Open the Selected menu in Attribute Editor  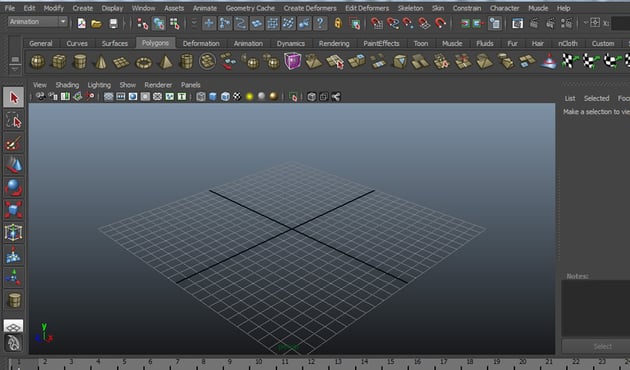[596, 98]
